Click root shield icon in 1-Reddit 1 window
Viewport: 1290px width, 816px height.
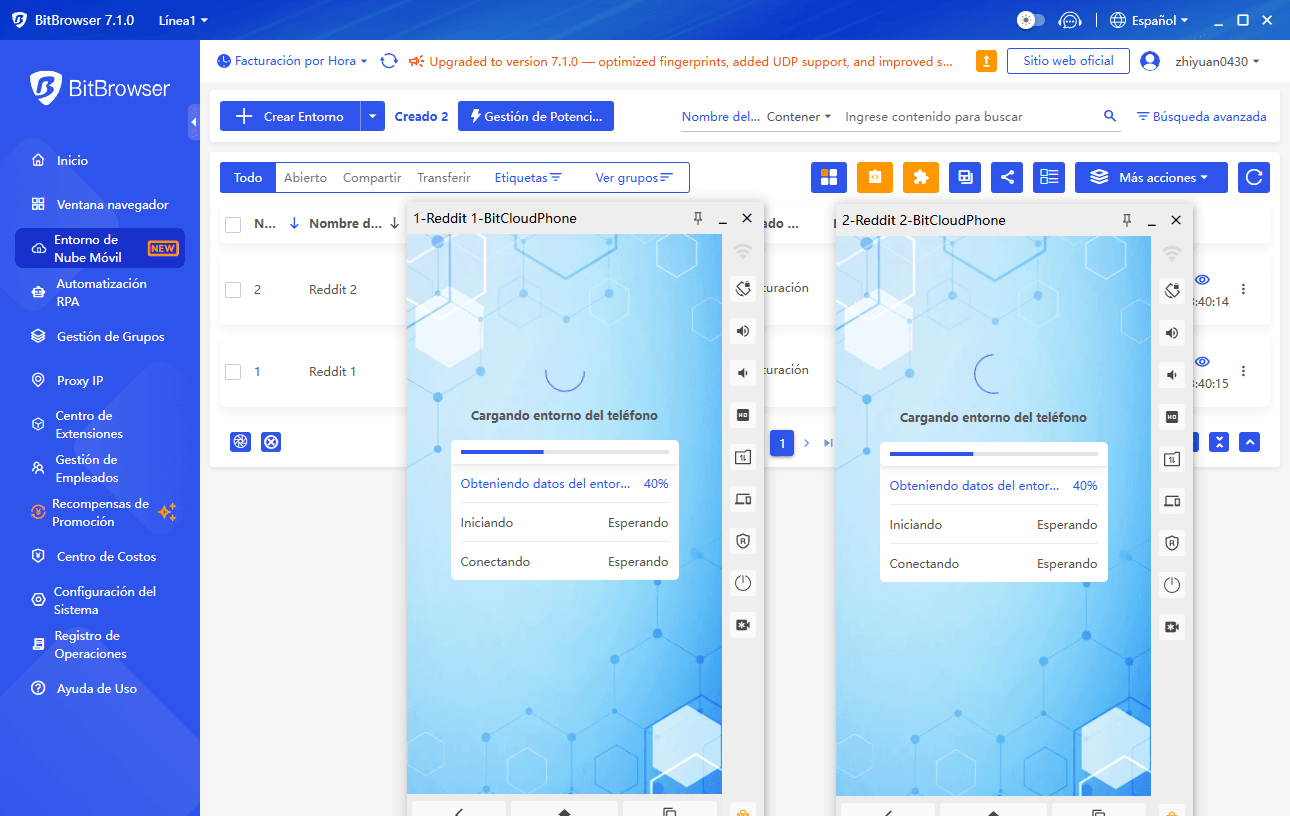pos(742,541)
